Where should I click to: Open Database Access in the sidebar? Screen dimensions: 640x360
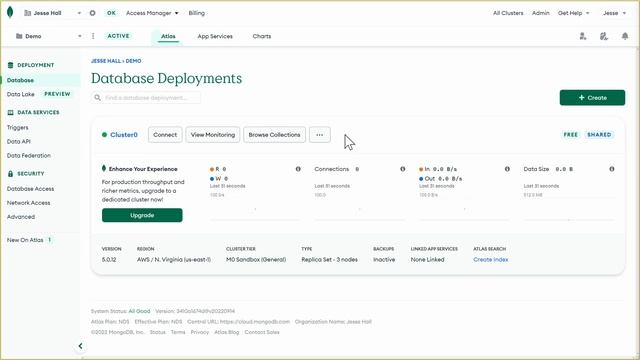tap(30, 189)
